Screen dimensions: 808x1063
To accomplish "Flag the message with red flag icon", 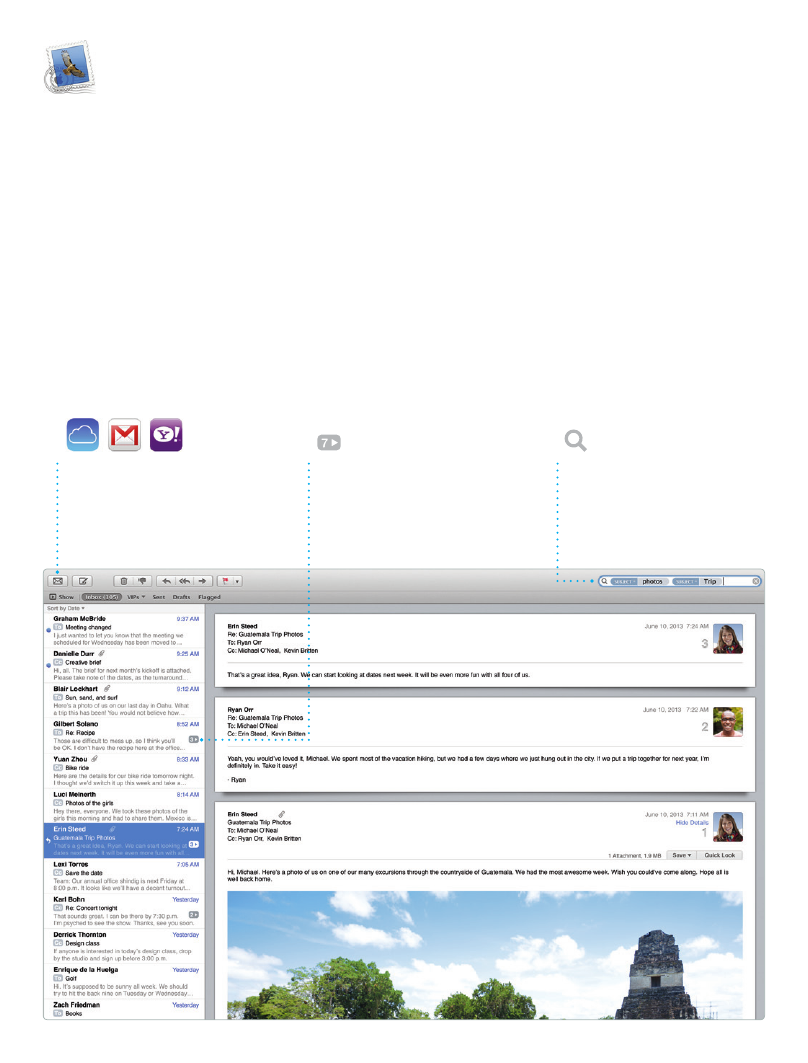I will tap(225, 581).
